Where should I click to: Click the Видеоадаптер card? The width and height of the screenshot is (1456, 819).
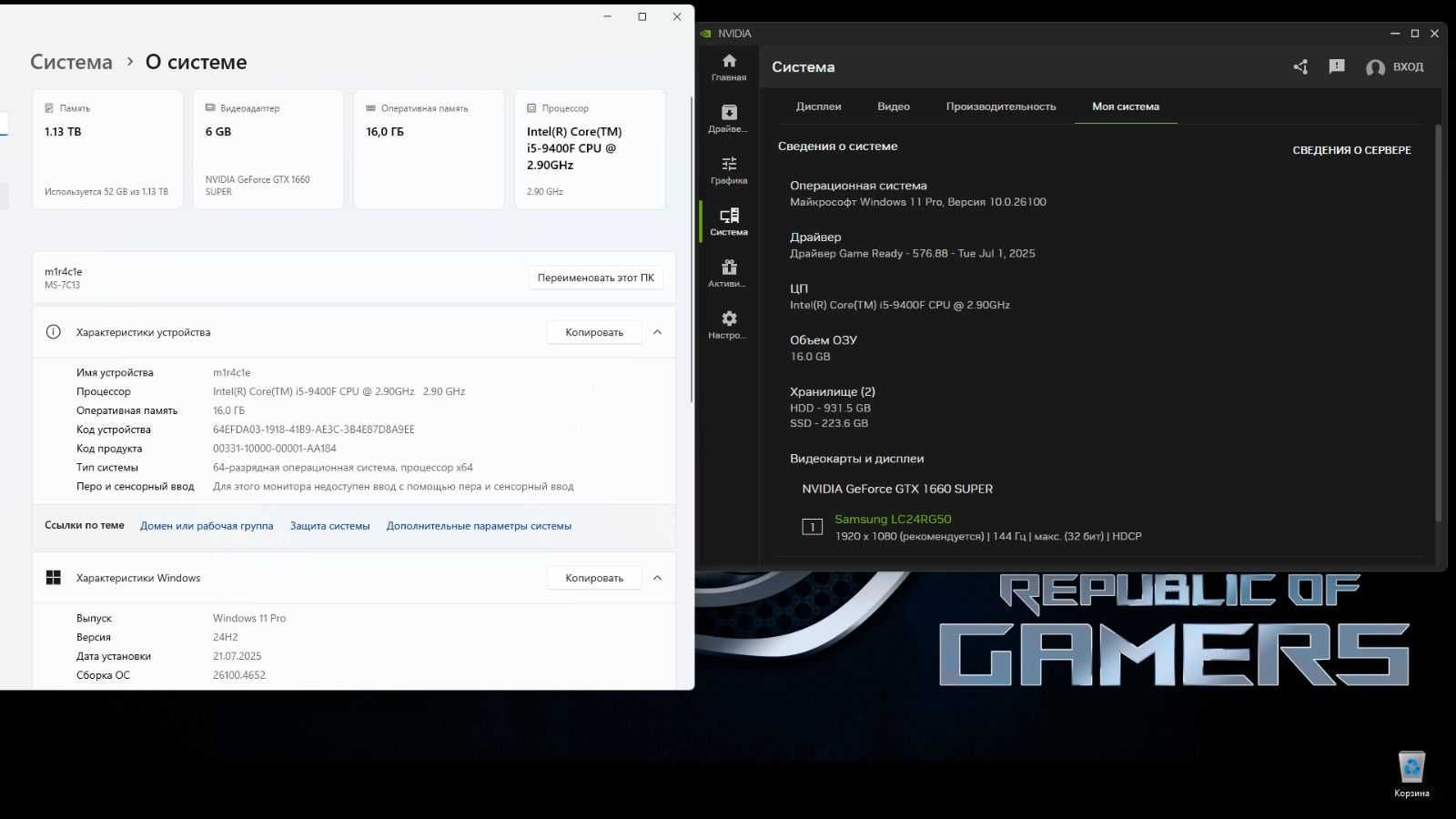268,149
